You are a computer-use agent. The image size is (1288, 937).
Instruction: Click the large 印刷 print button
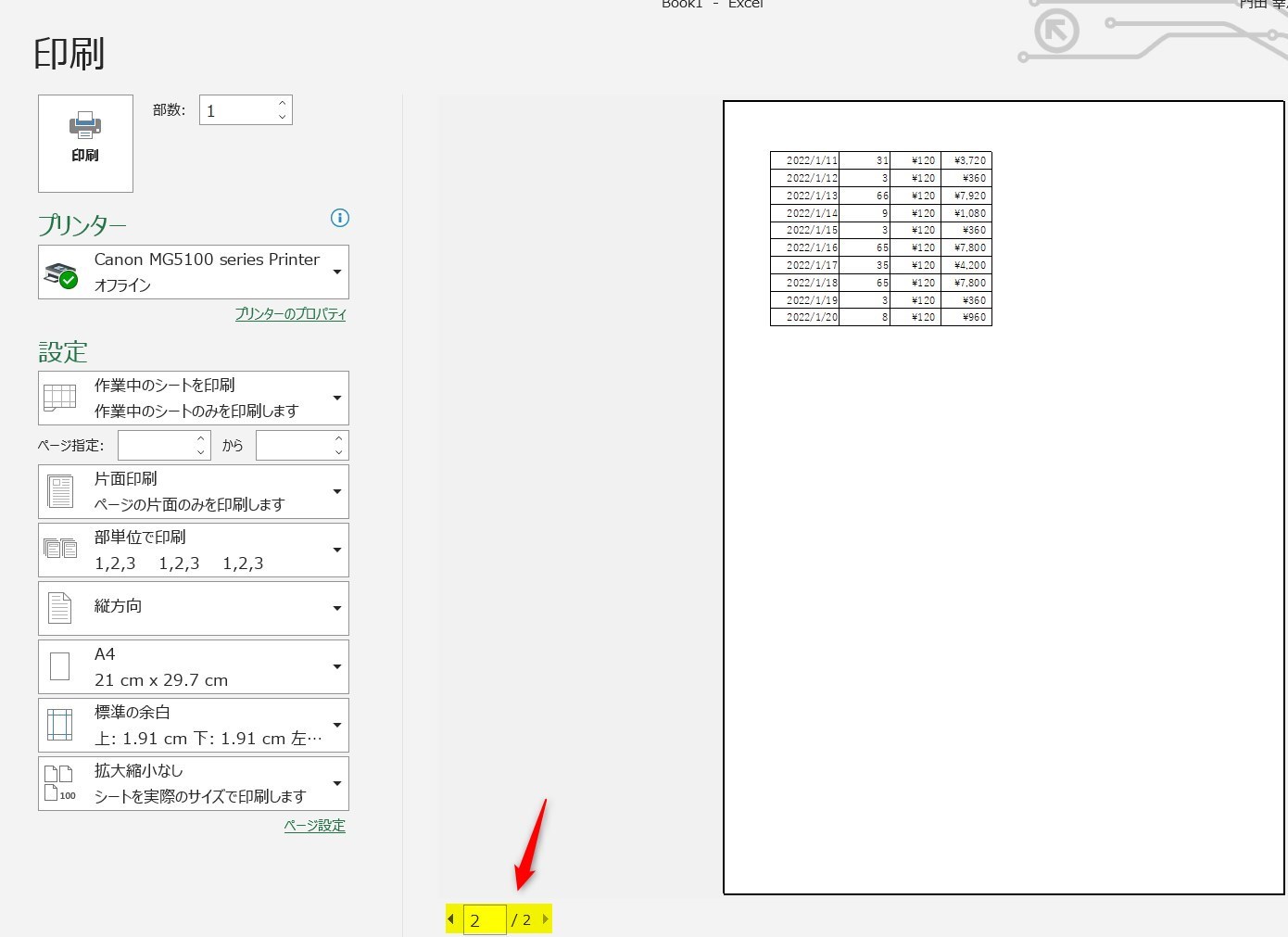click(x=85, y=144)
